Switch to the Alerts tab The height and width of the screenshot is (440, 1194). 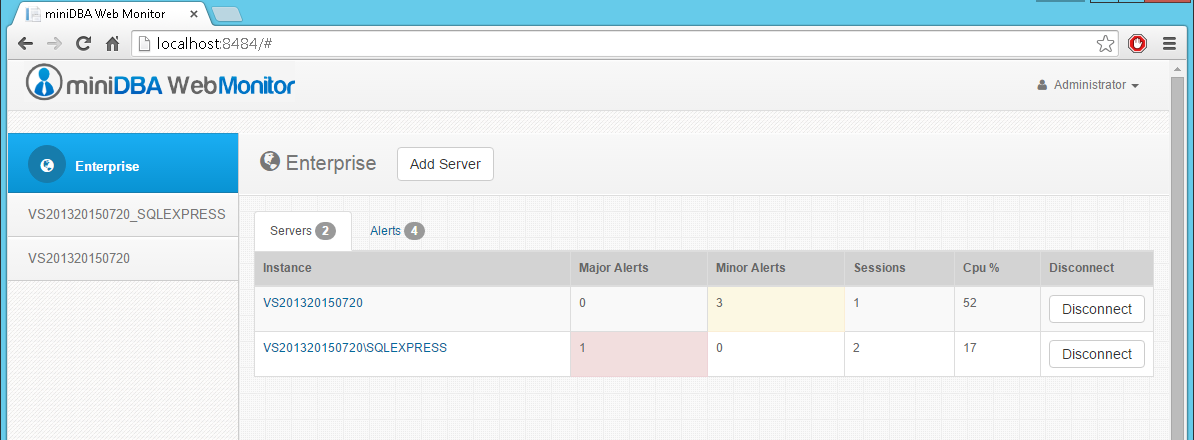[397, 231]
